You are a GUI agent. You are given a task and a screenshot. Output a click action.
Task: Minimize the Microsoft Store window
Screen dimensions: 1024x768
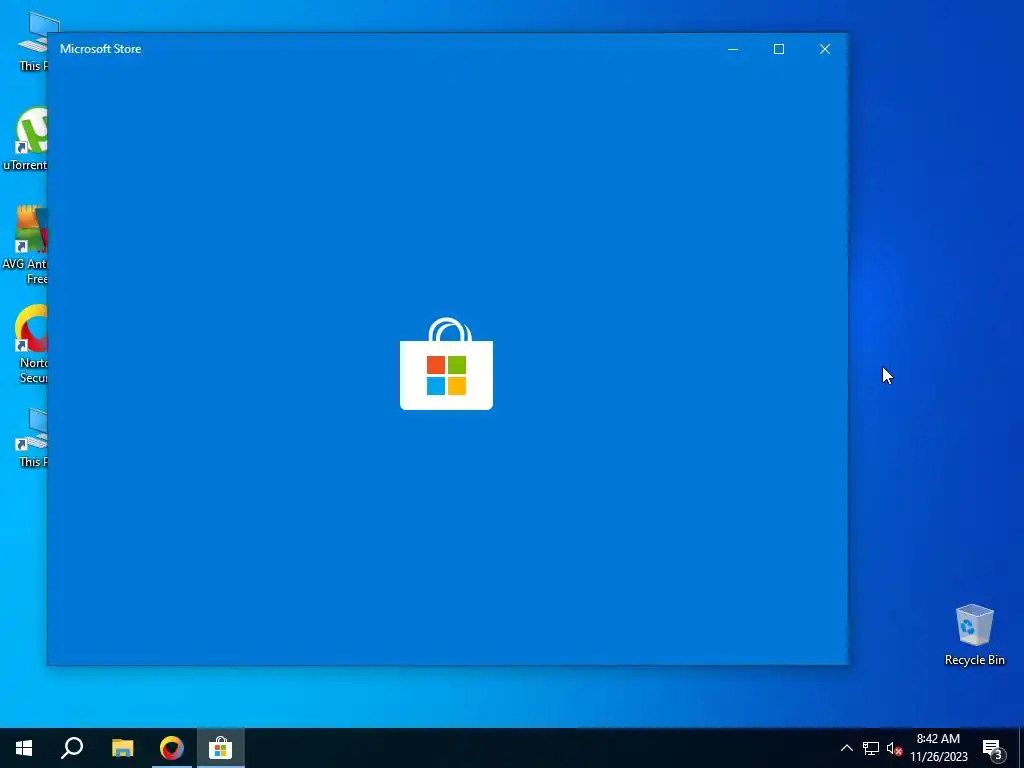[x=733, y=49]
